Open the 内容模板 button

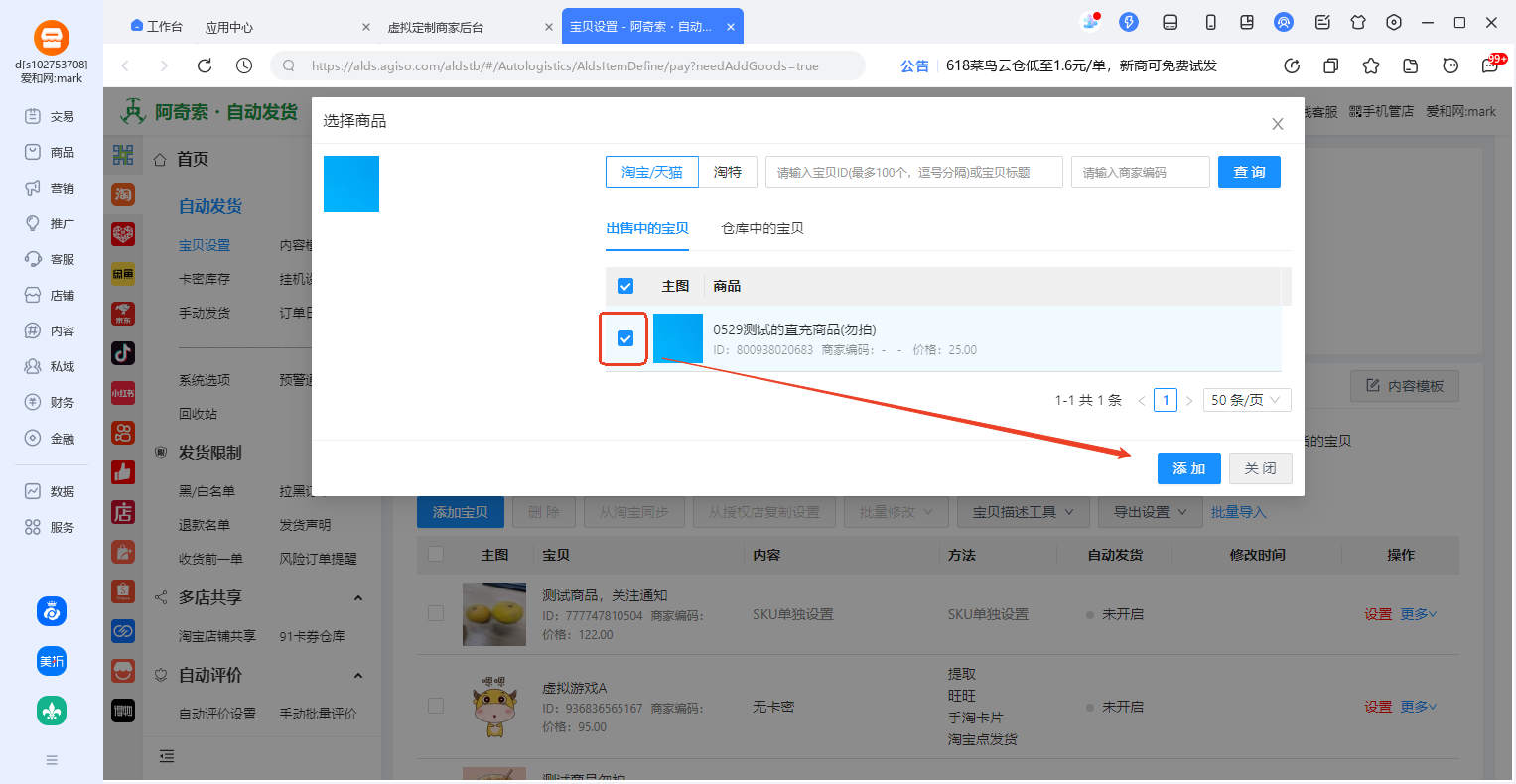pyautogui.click(x=1405, y=386)
